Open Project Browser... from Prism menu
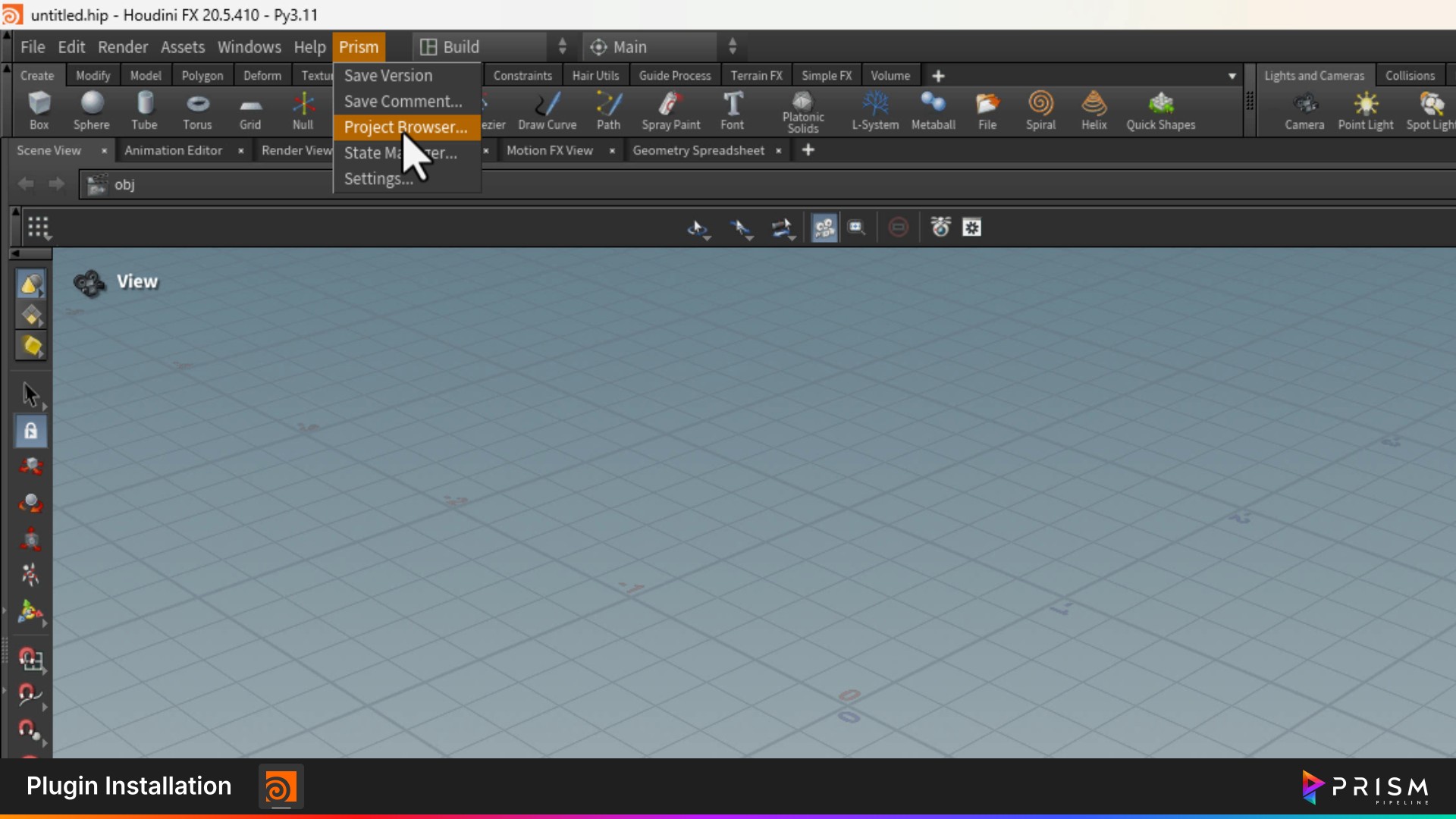This screenshot has width=1456, height=819. pyautogui.click(x=407, y=127)
